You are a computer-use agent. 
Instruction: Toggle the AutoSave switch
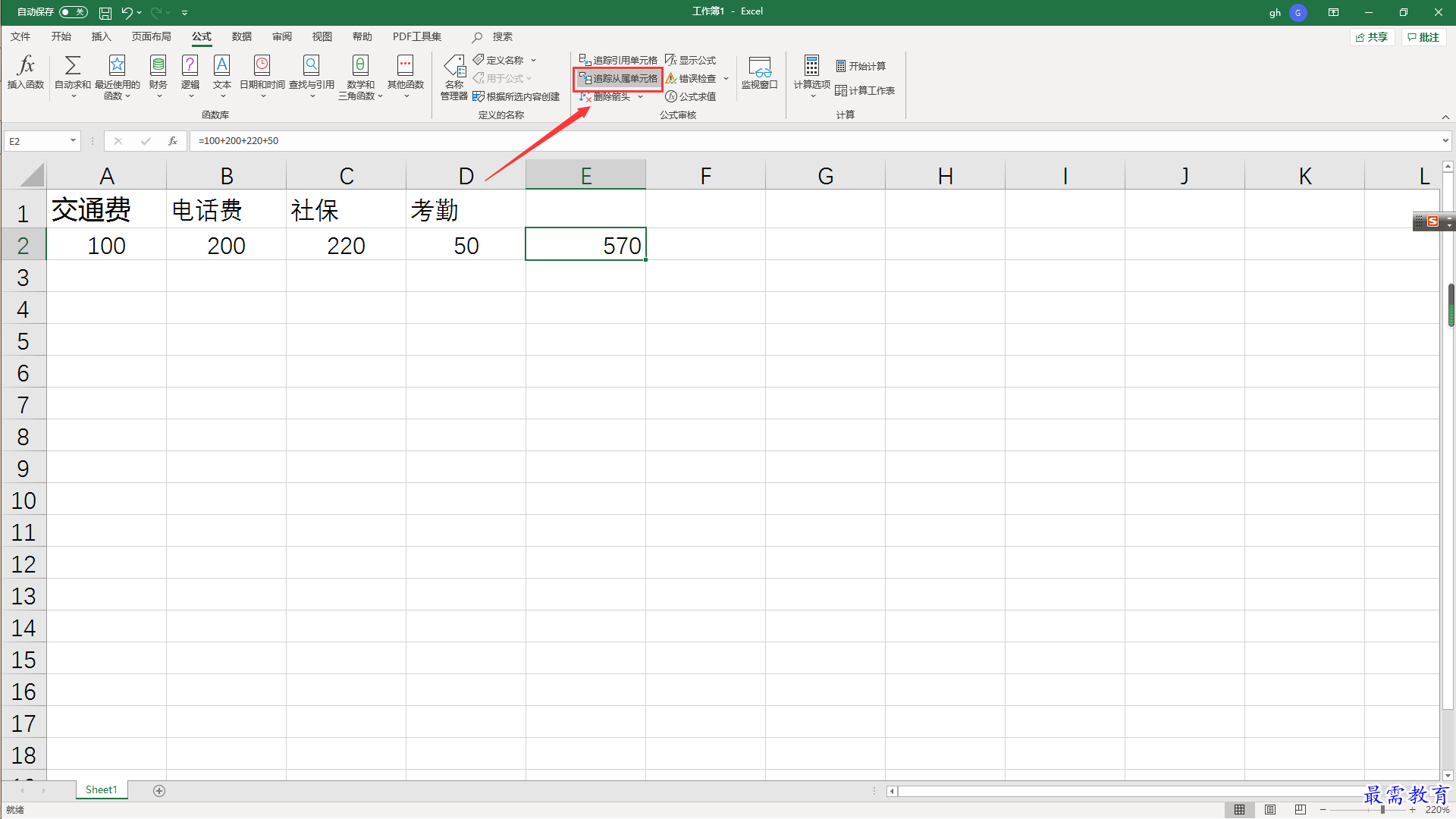pyautogui.click(x=74, y=12)
